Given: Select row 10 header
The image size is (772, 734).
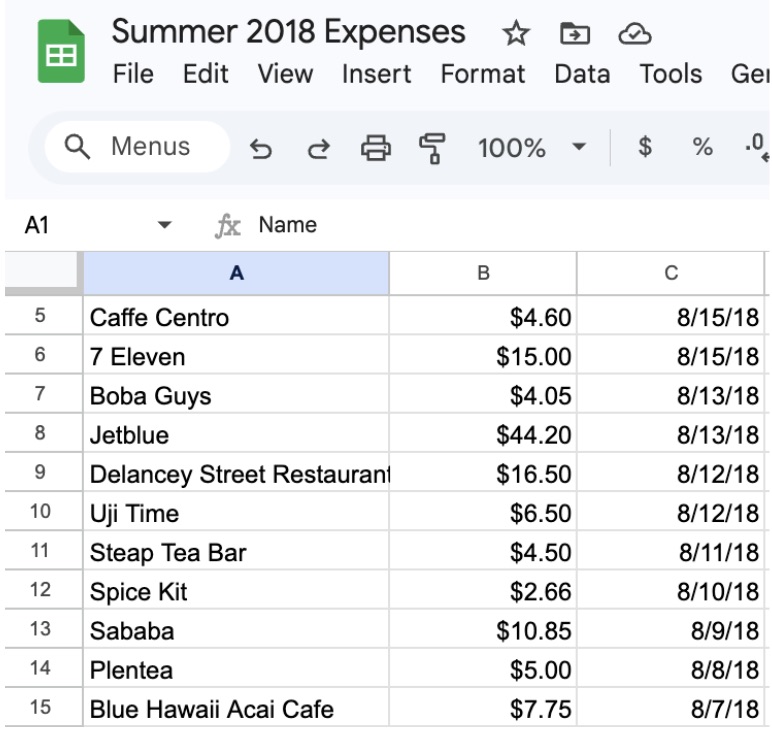Looking at the screenshot, I should tap(43, 511).
